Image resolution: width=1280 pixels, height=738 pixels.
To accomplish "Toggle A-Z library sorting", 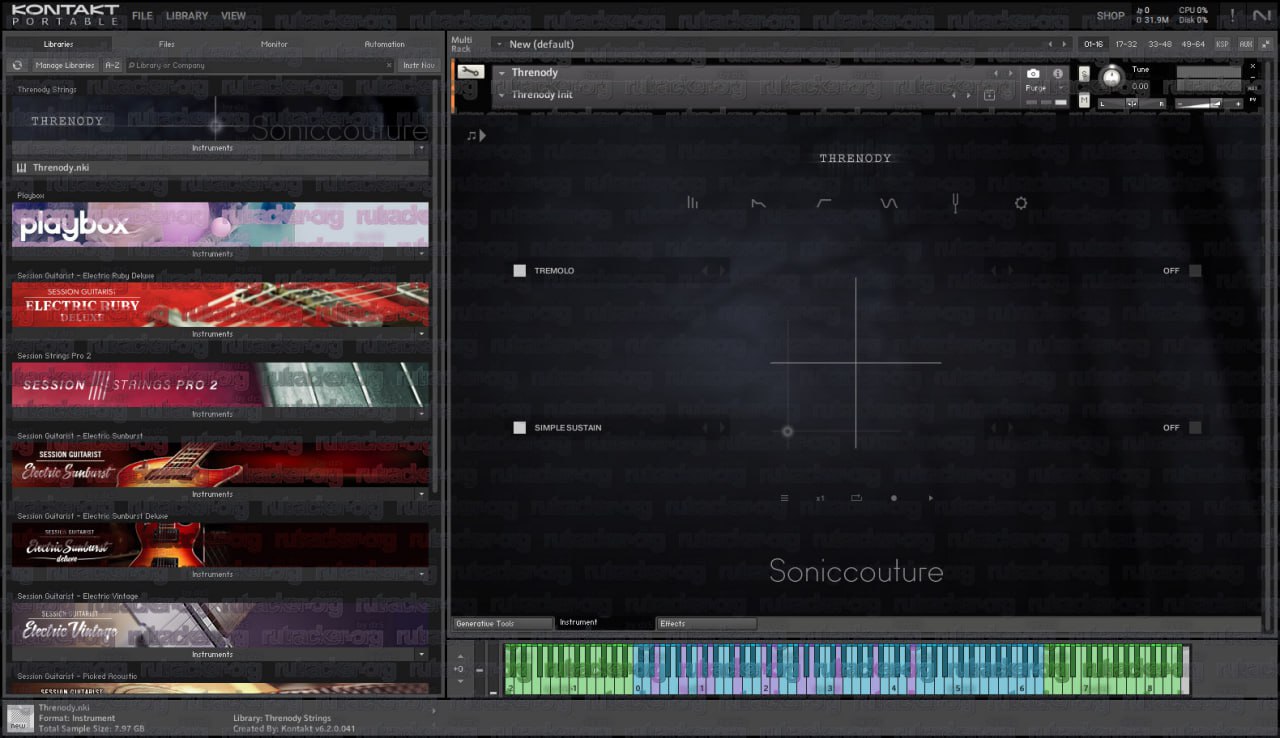I will pyautogui.click(x=112, y=65).
